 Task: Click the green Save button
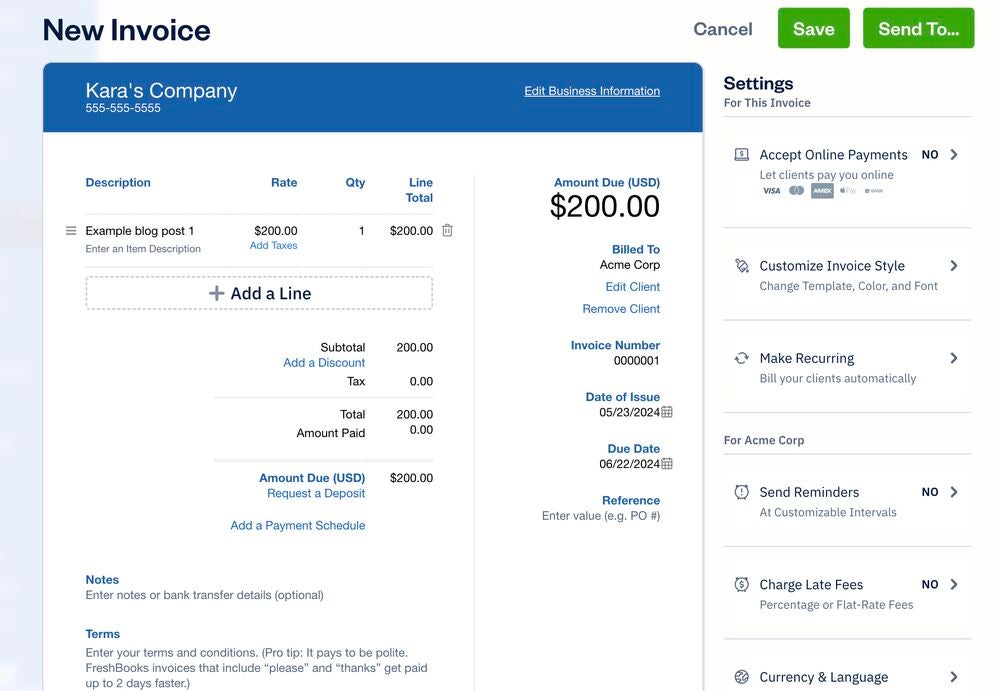click(813, 28)
